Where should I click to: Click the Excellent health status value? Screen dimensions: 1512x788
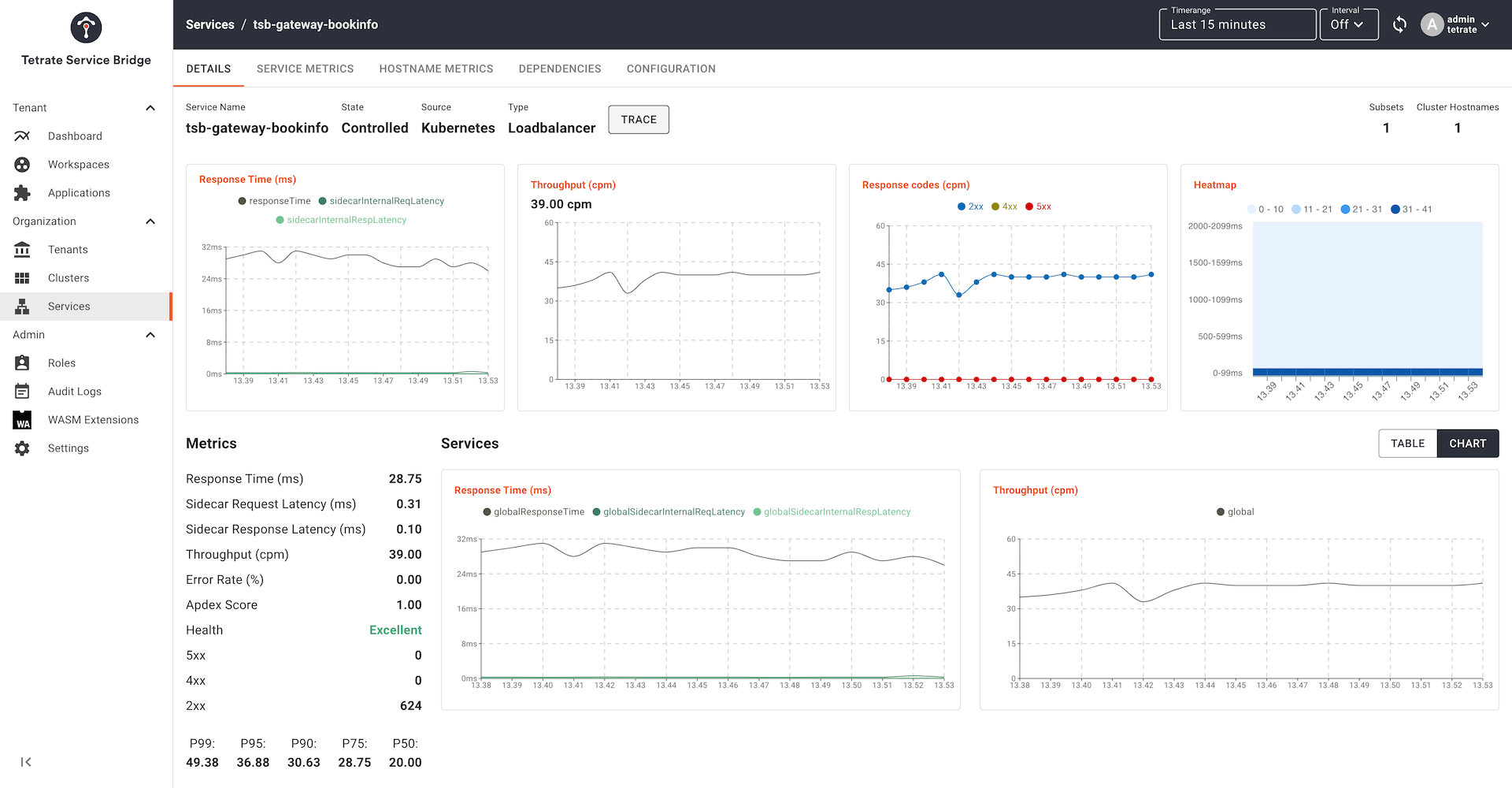pos(395,630)
